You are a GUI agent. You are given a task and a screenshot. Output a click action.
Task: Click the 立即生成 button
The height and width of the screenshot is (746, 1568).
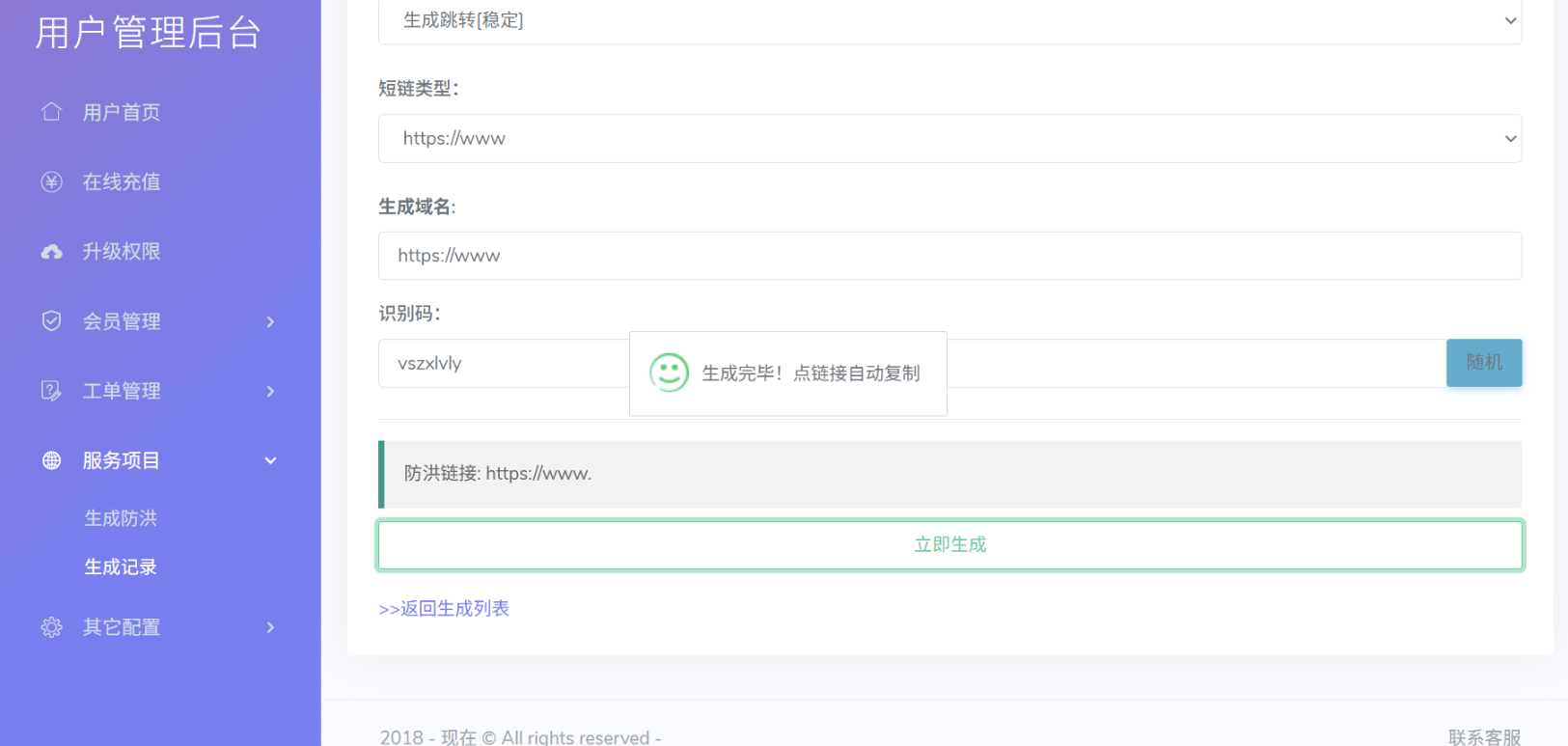point(949,545)
